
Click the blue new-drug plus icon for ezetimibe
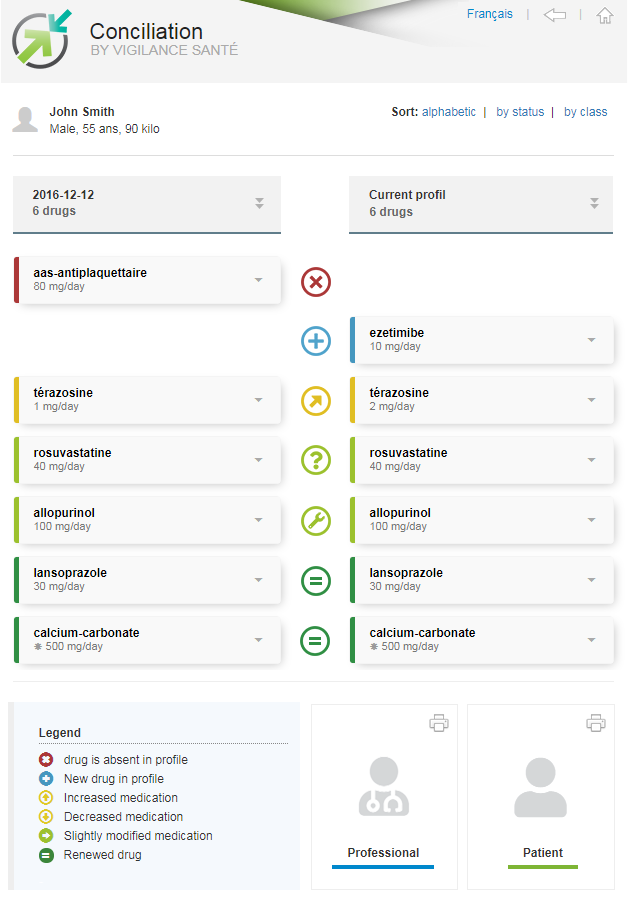tap(316, 341)
